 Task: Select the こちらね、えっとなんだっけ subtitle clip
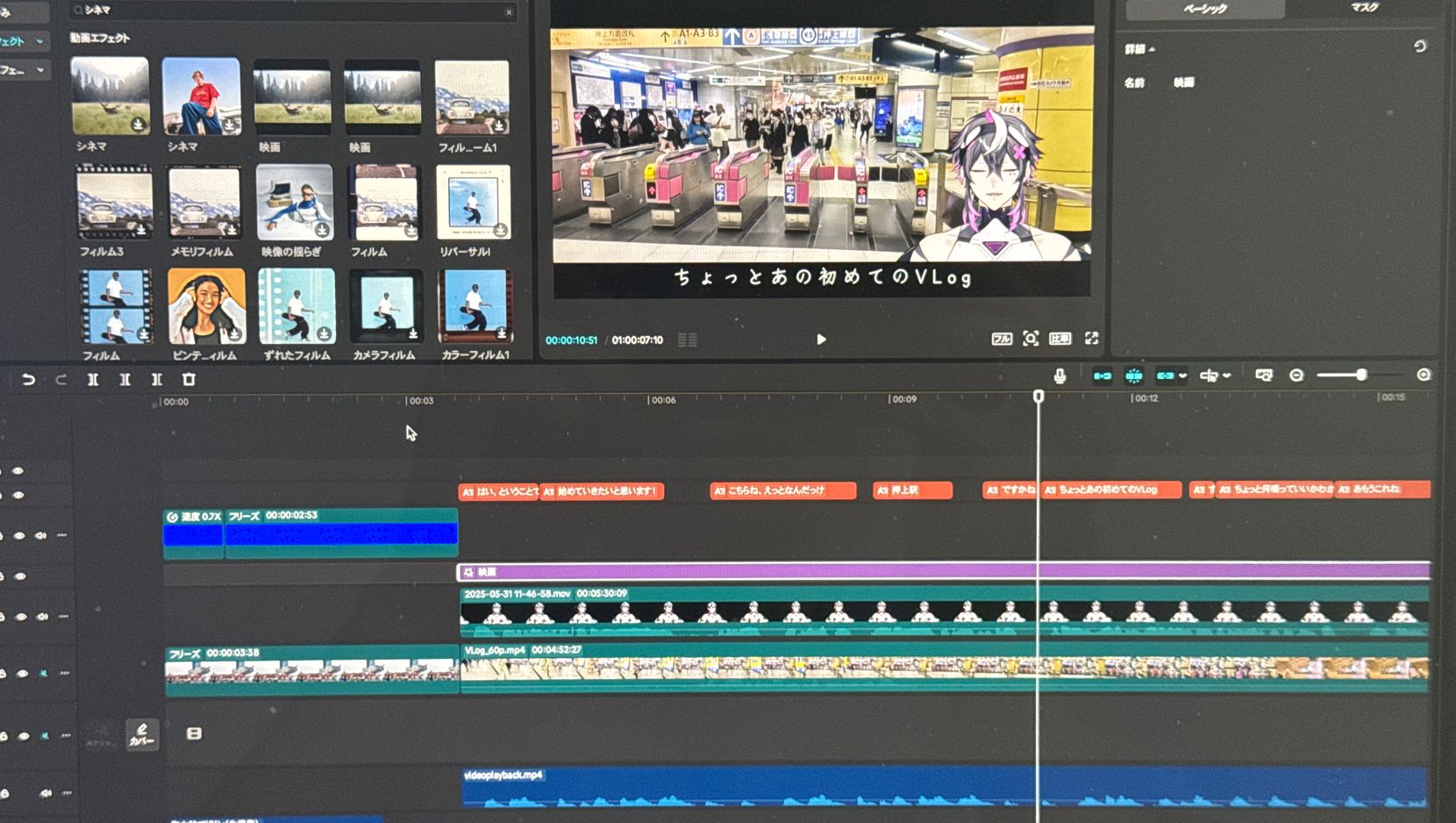(783, 490)
